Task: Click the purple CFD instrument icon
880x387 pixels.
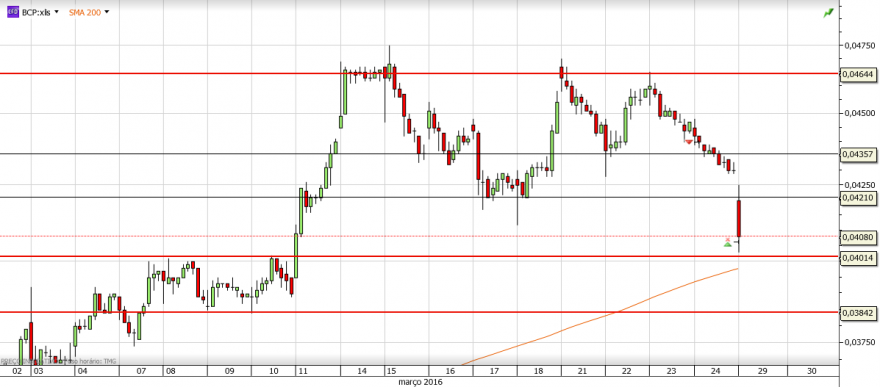Action: click(x=12, y=12)
